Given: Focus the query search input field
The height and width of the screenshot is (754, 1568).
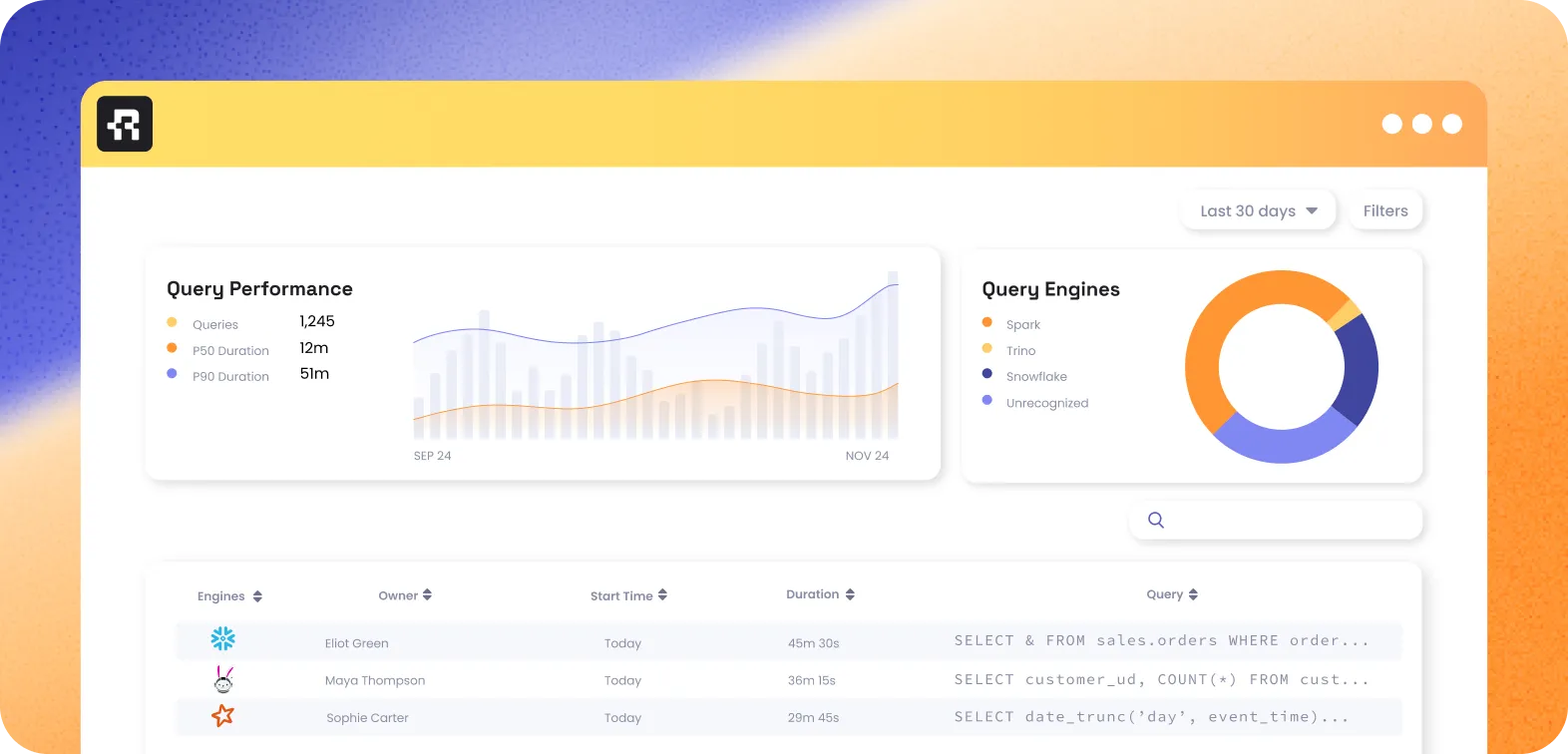Looking at the screenshot, I should pos(1276,520).
